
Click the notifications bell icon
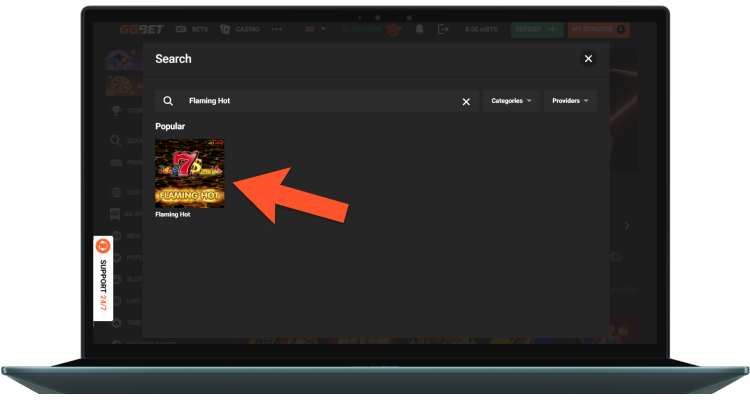[x=419, y=30]
